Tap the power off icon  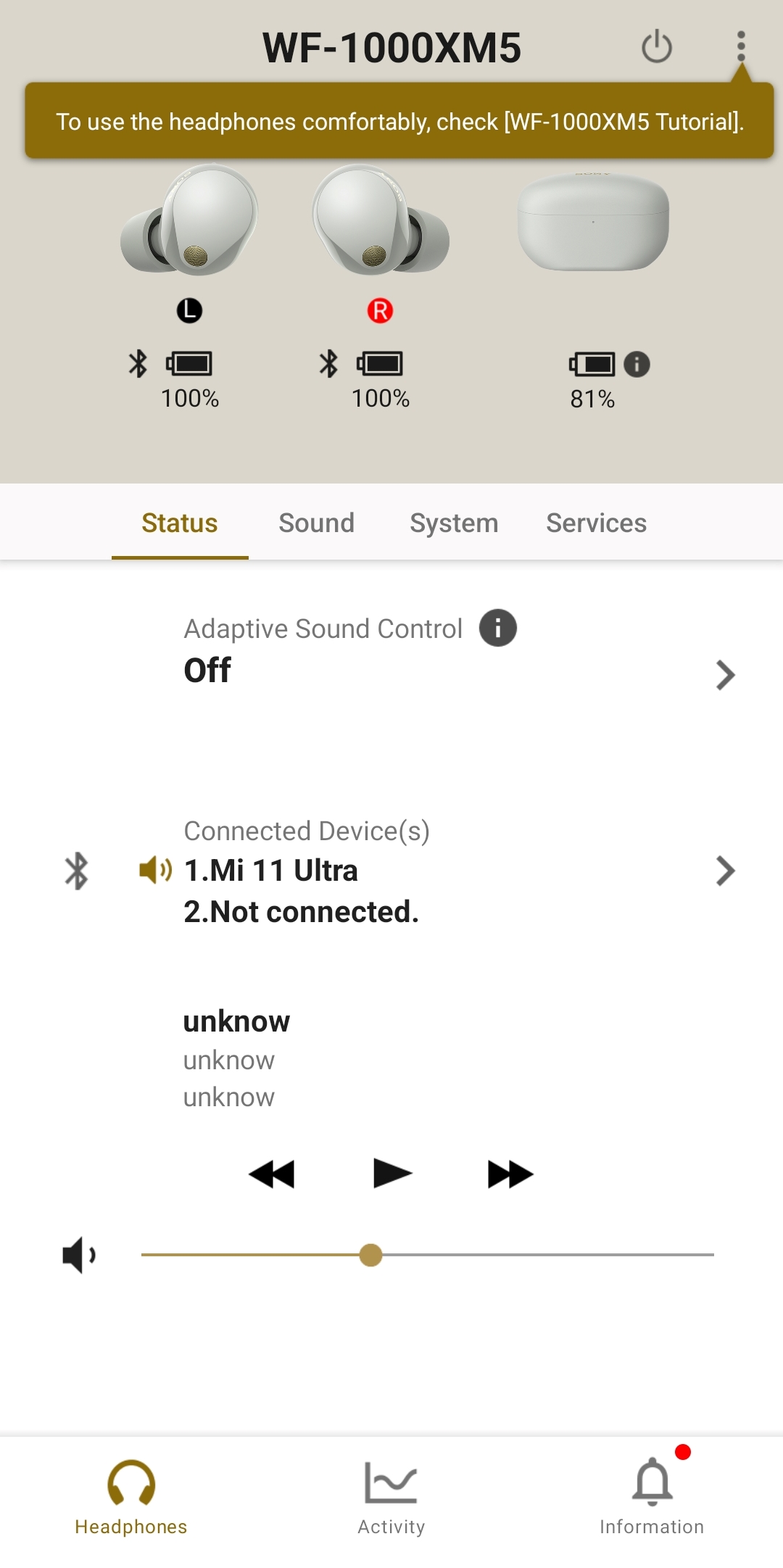[657, 47]
